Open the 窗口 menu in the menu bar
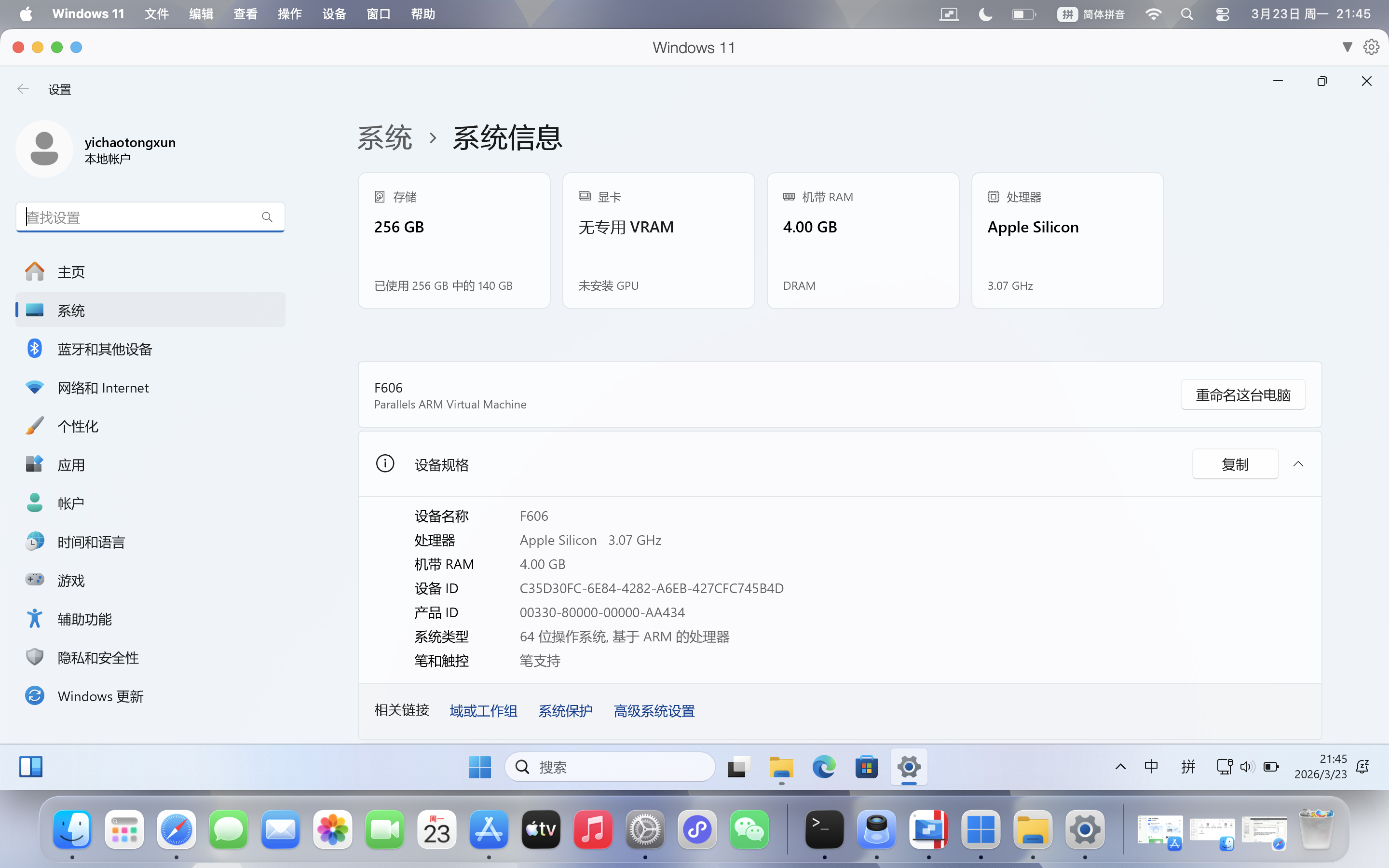The height and width of the screenshot is (868, 1389). [378, 14]
